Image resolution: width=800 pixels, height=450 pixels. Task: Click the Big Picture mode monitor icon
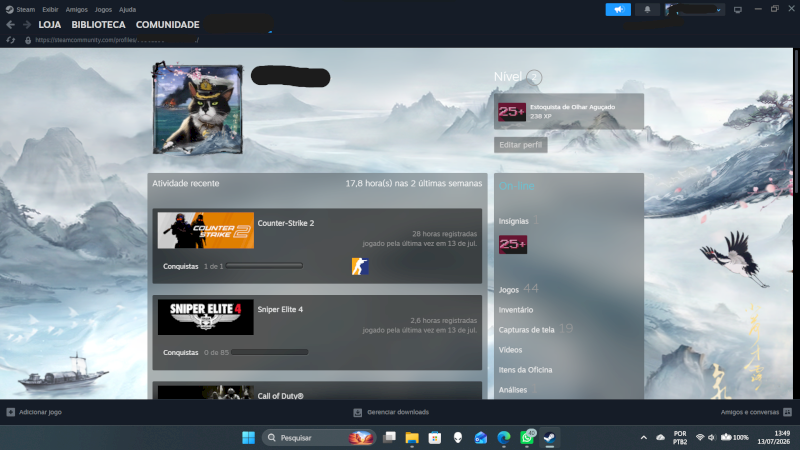(738, 10)
